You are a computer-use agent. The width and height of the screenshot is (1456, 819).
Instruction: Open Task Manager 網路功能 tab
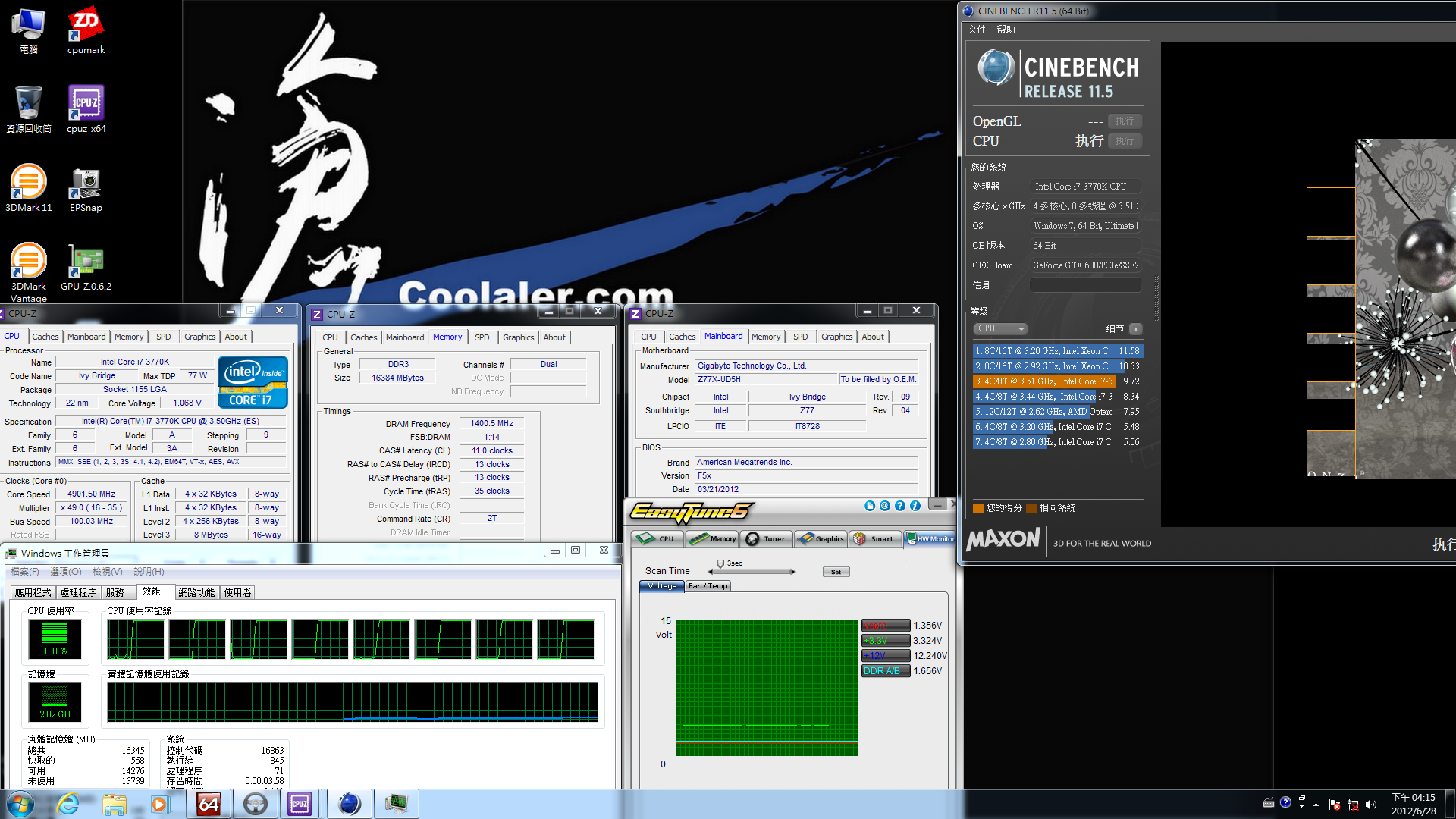point(196,593)
